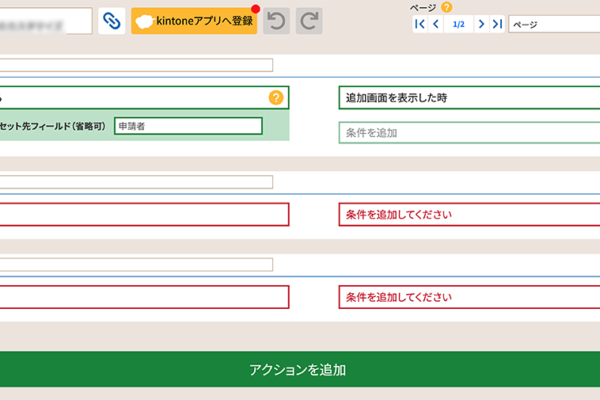Go to the previous page
Viewport: 600px width, 400px height.
[x=436, y=24]
